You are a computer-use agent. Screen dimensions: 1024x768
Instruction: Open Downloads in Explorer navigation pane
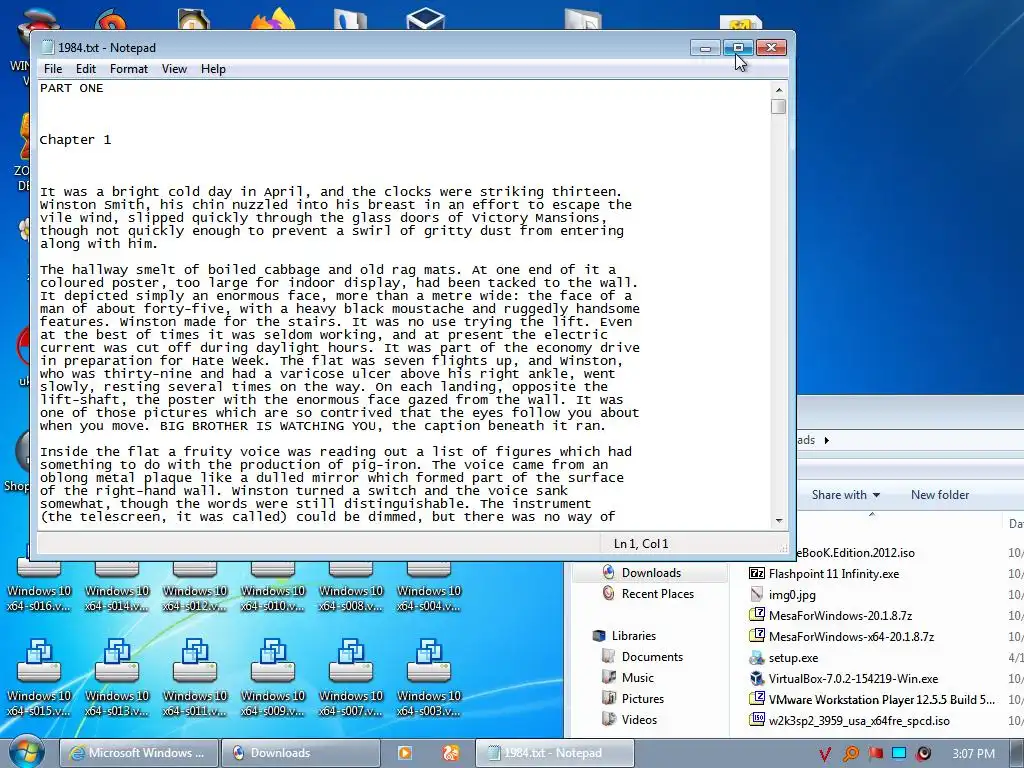(x=651, y=573)
